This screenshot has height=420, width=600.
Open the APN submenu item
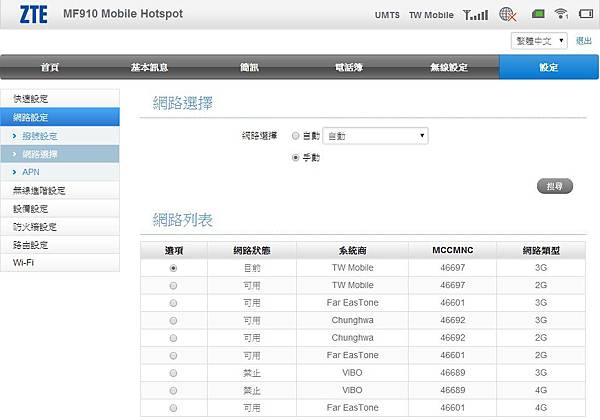(60, 172)
